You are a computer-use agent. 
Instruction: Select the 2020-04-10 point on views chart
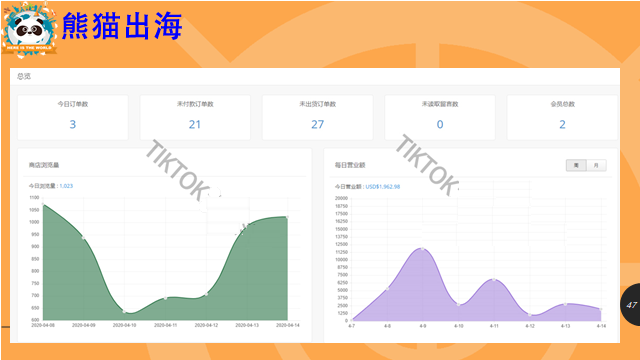click(x=124, y=311)
